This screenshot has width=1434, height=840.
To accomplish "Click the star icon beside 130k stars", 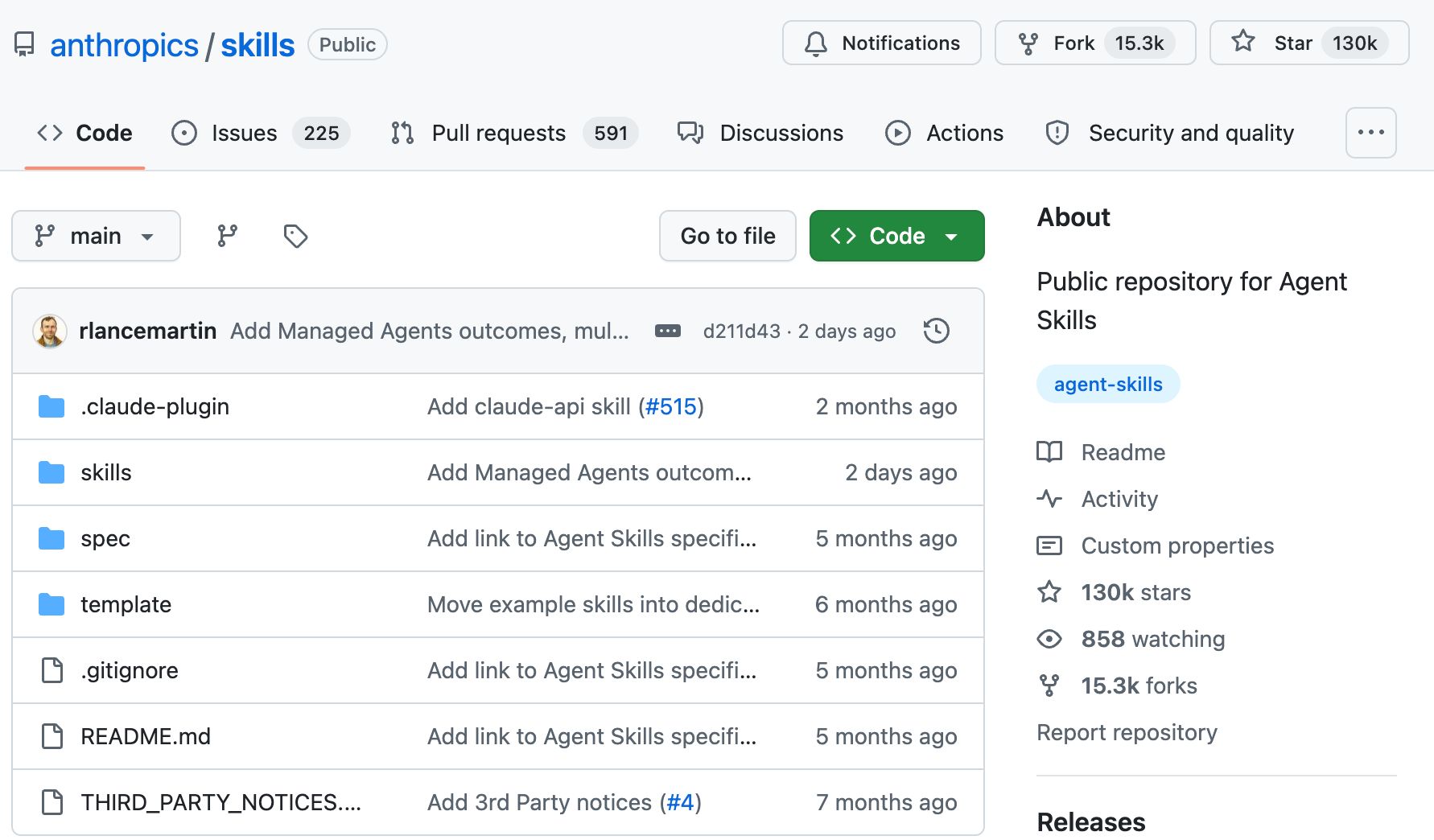I will click(1049, 592).
